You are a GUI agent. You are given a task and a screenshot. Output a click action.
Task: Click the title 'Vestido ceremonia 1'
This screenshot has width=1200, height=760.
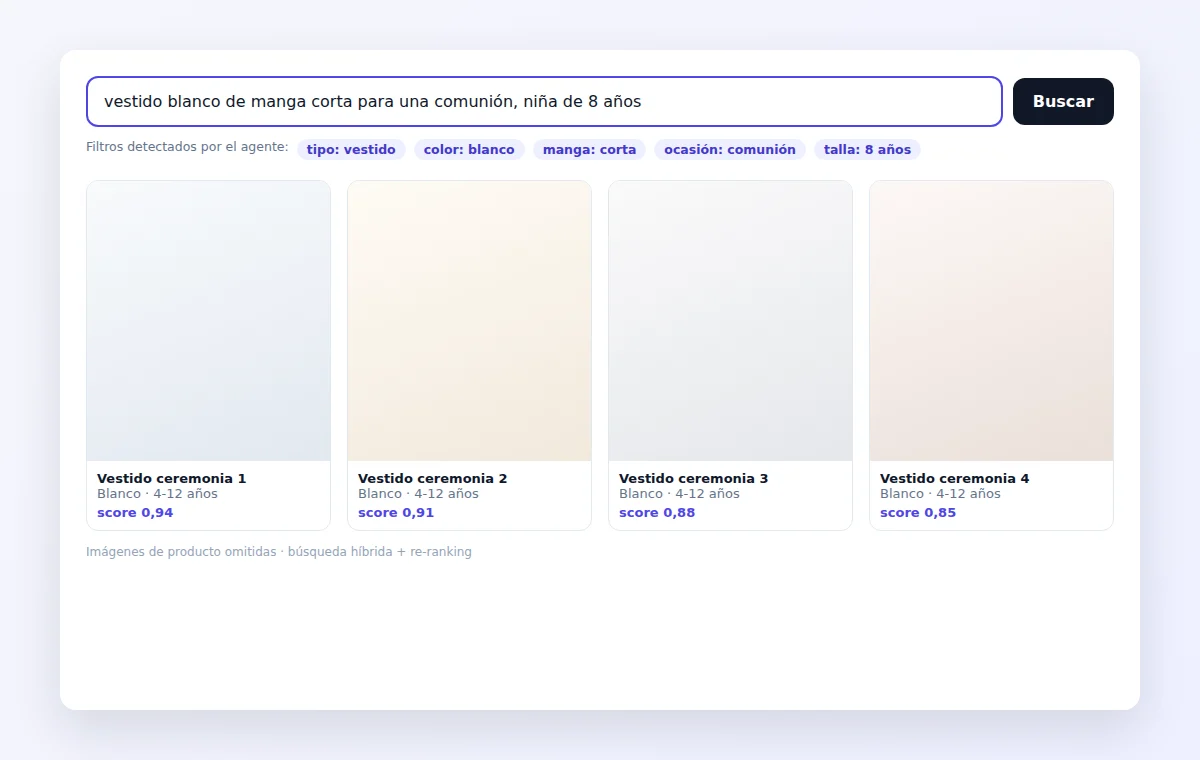(x=171, y=478)
